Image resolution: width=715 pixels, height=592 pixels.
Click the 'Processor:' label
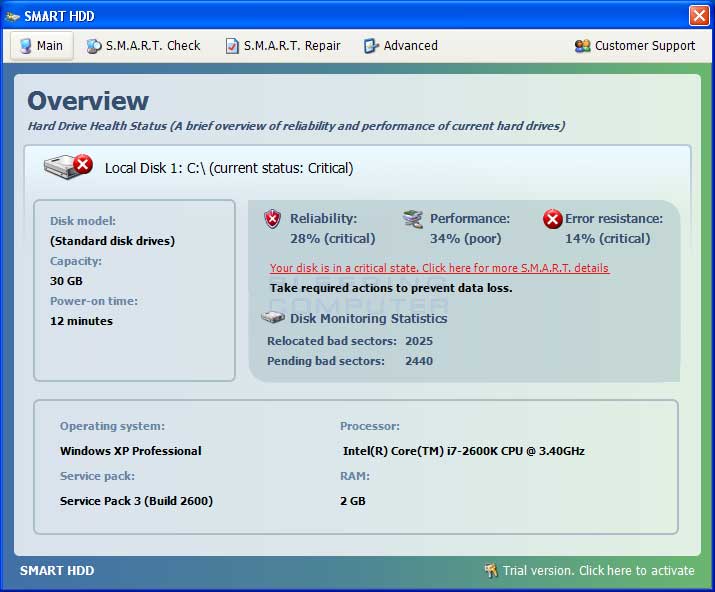point(369,426)
